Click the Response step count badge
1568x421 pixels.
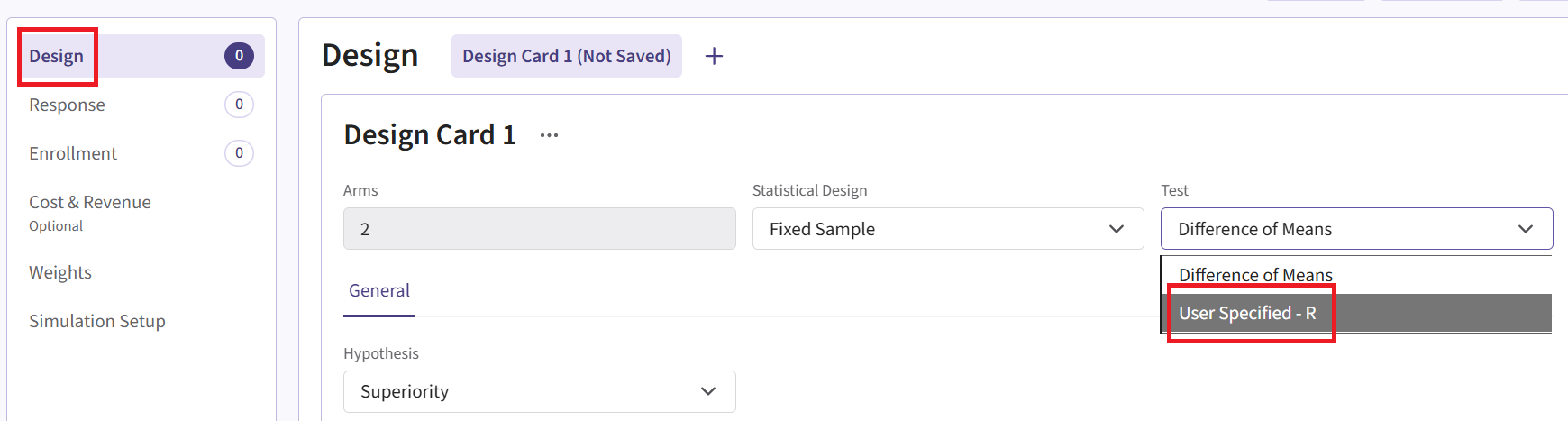click(239, 105)
